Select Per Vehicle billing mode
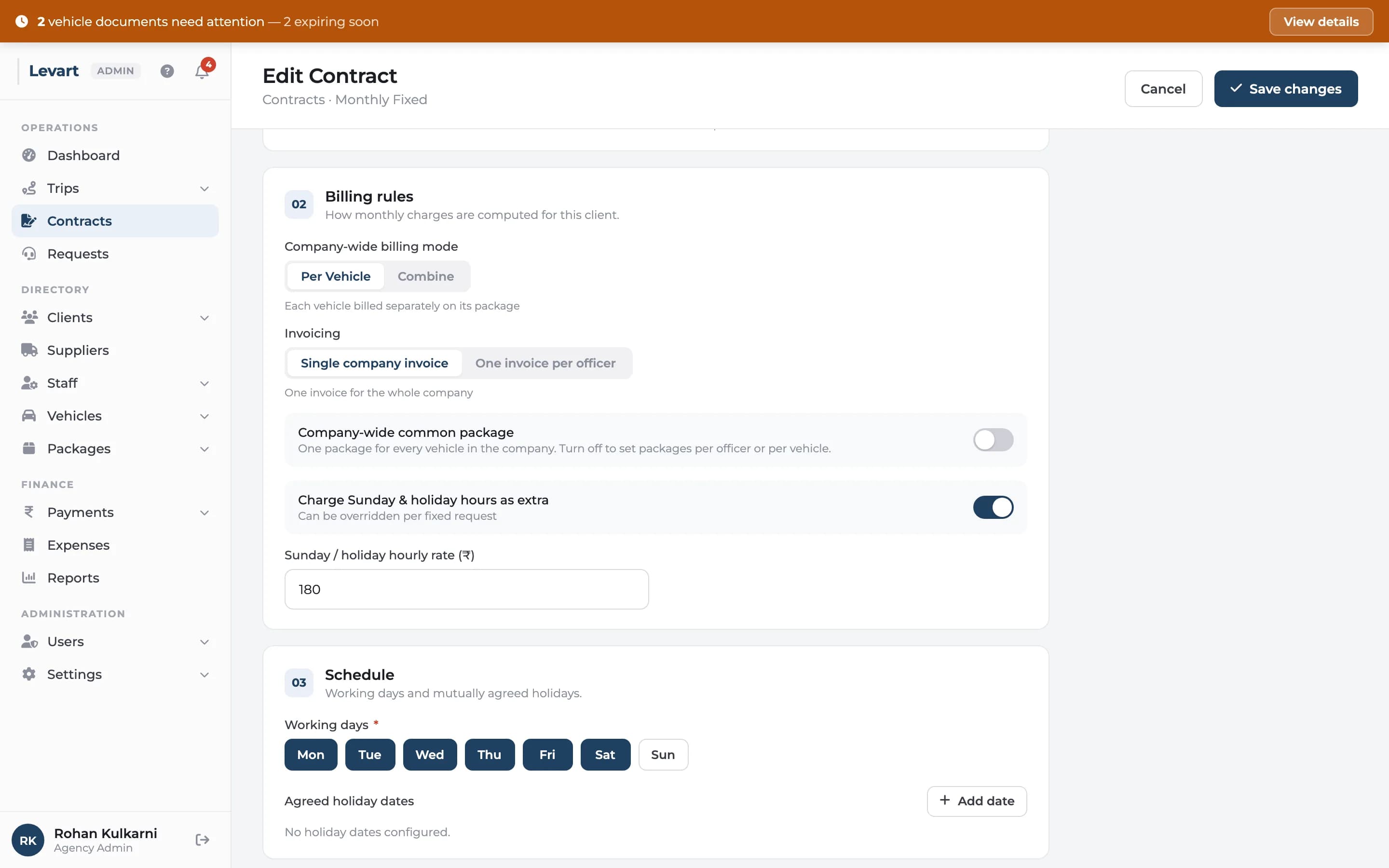Image resolution: width=1389 pixels, height=868 pixels. pos(336,276)
